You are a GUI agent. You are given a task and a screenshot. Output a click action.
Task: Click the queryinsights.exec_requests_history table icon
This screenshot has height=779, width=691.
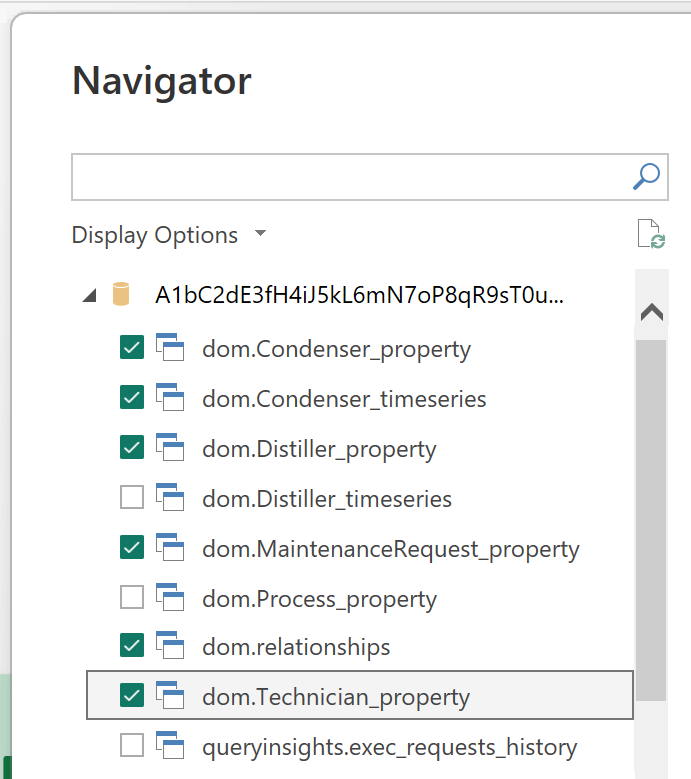click(x=170, y=745)
